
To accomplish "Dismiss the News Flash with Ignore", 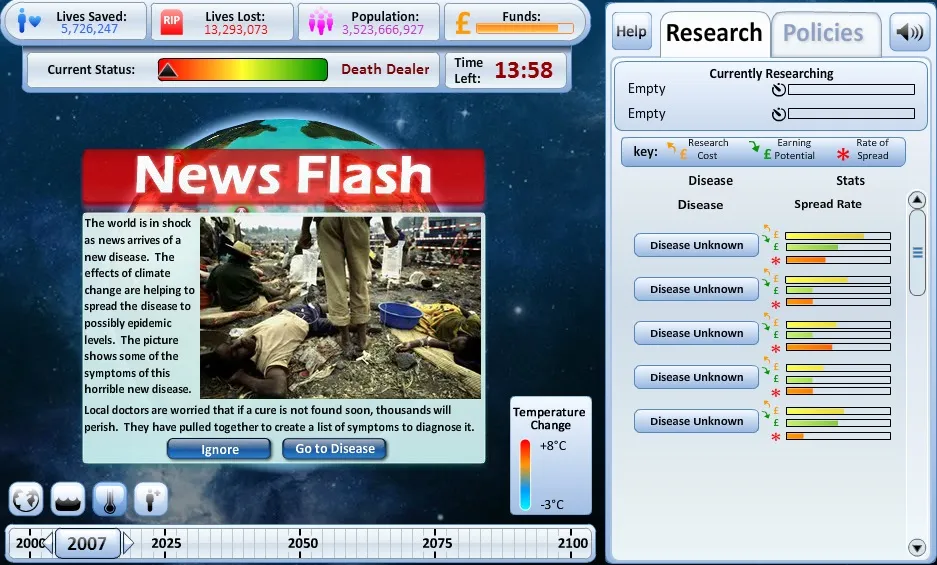I will tap(219, 449).
